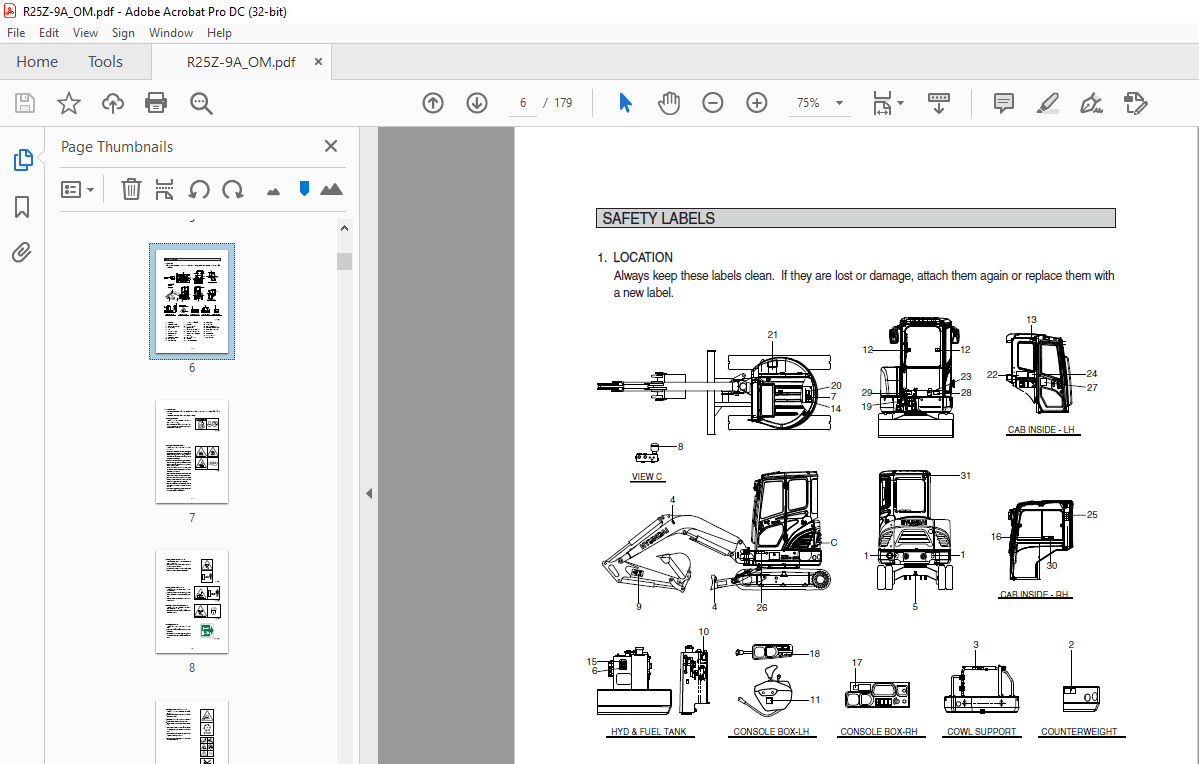The height and width of the screenshot is (764, 1199).
Task: Select page 7 thumbnail
Action: (x=192, y=451)
